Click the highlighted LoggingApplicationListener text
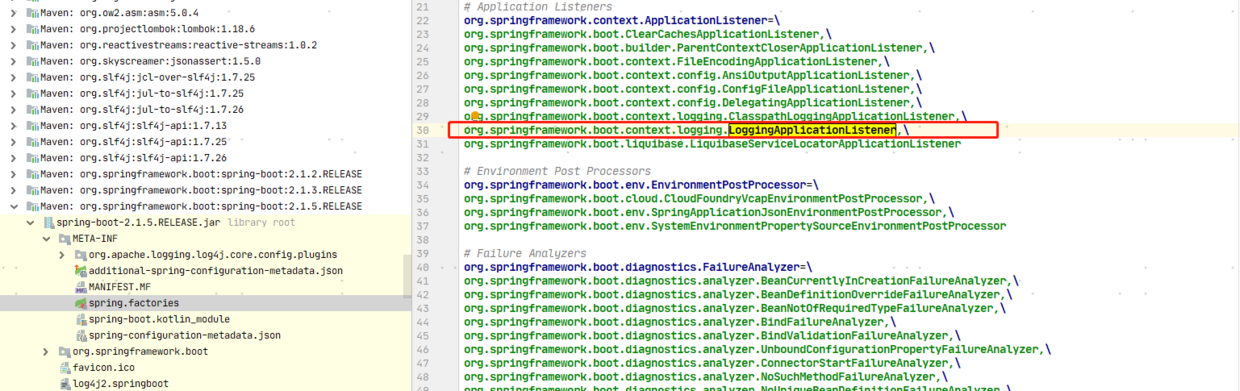 [812, 130]
